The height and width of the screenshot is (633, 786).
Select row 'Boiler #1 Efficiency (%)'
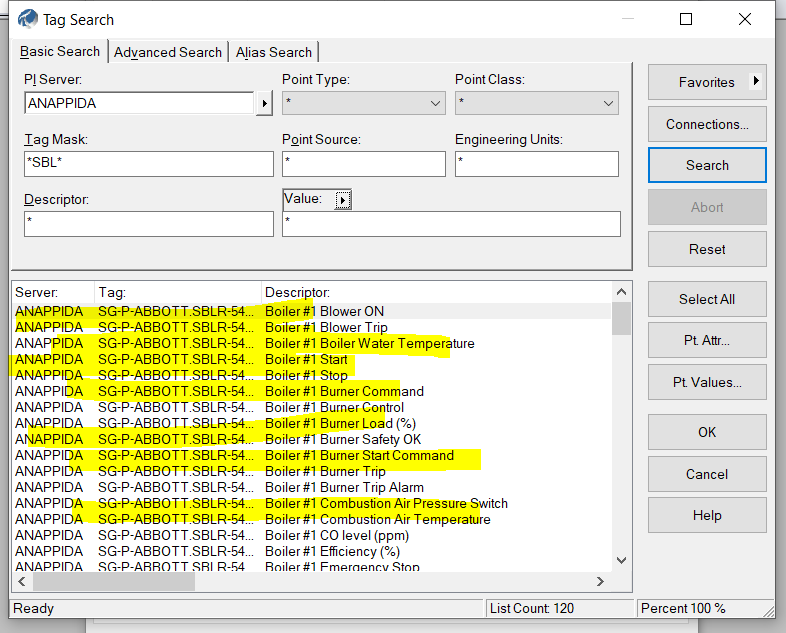(x=312, y=552)
